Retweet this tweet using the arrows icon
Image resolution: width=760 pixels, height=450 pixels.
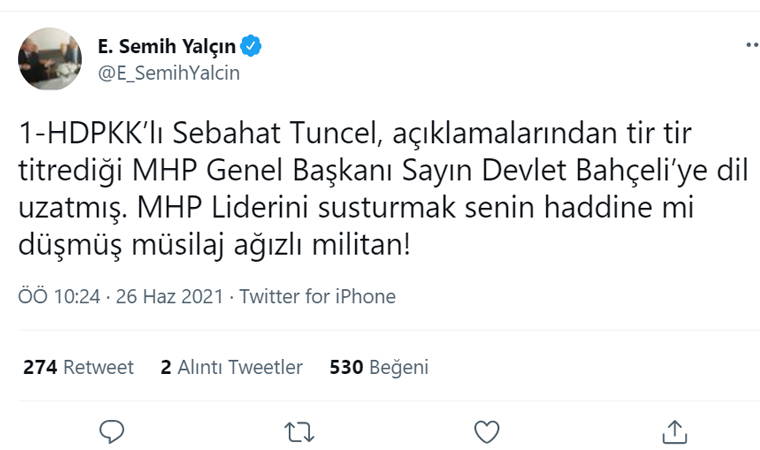pos(299,431)
